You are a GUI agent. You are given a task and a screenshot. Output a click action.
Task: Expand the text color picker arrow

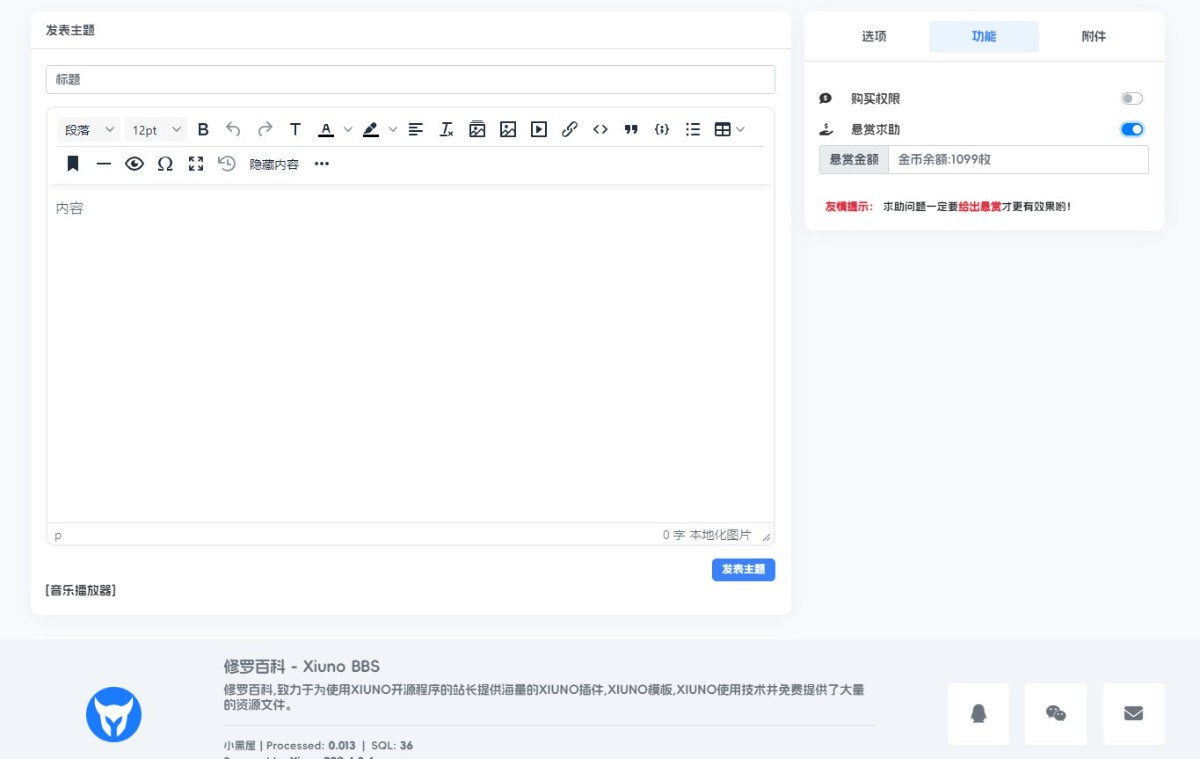pos(348,129)
